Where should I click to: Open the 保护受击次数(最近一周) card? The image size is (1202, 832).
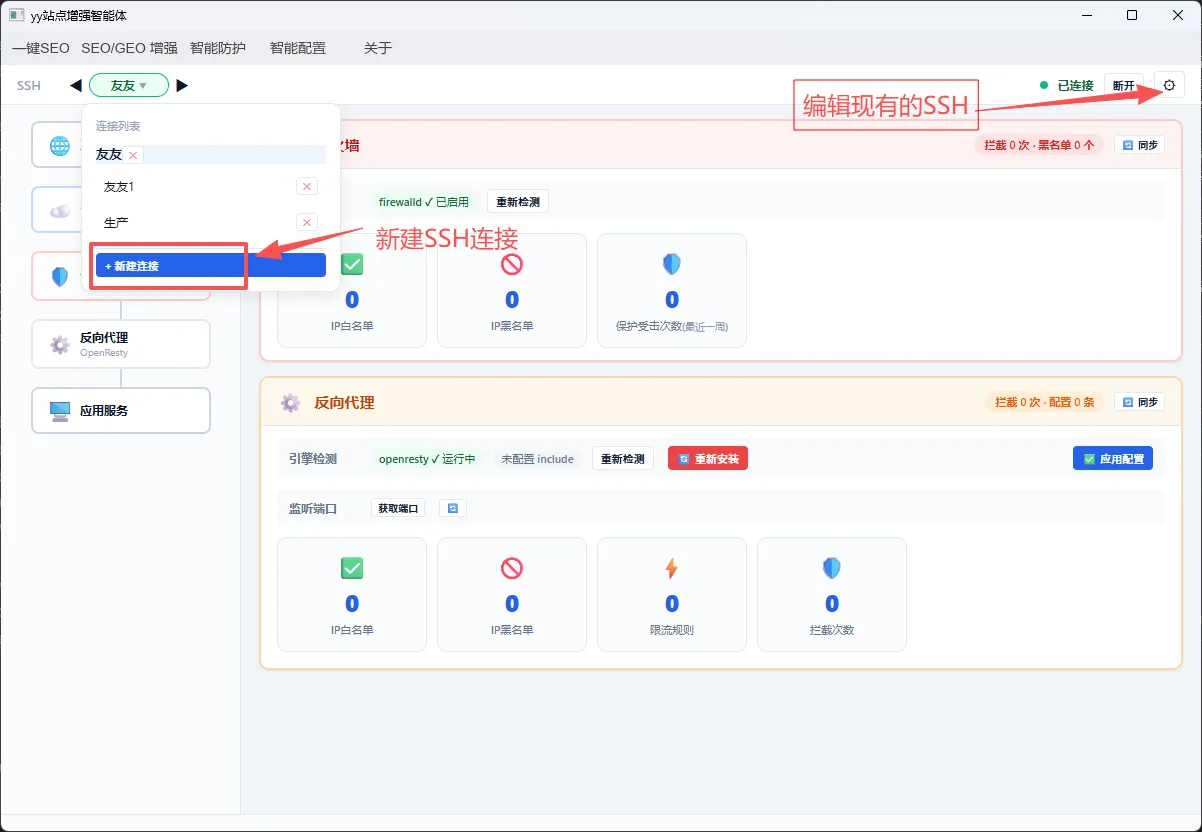pyautogui.click(x=672, y=290)
